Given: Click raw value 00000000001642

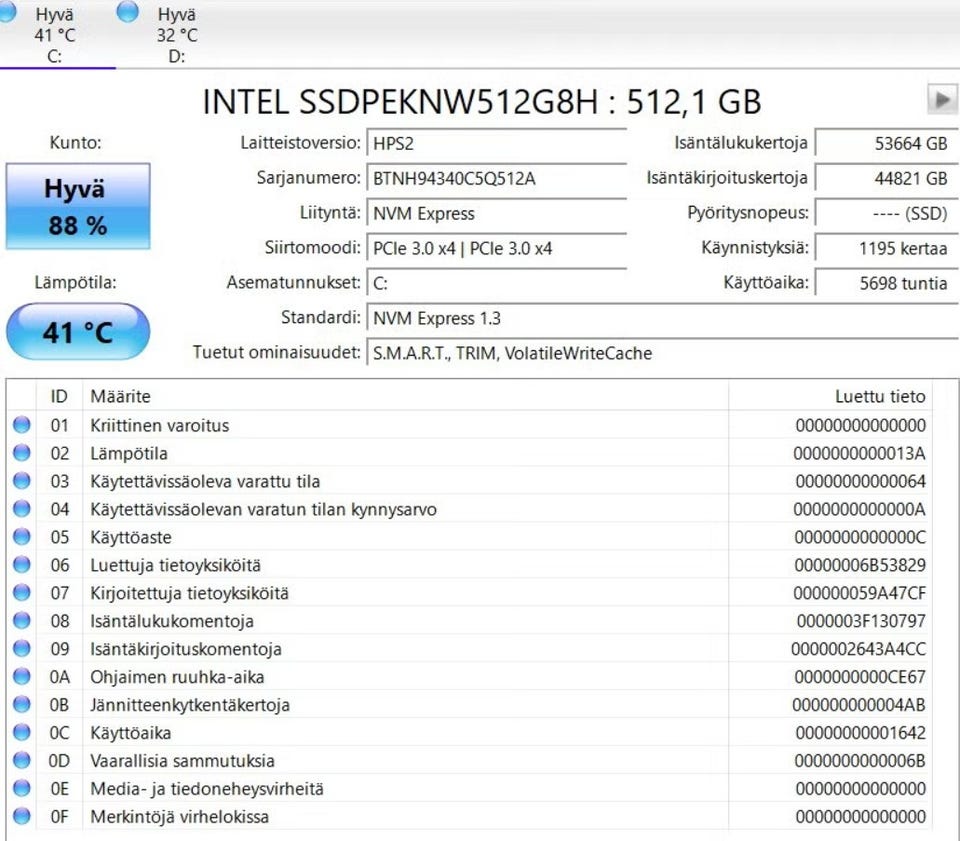Looking at the screenshot, I should pos(860,733).
